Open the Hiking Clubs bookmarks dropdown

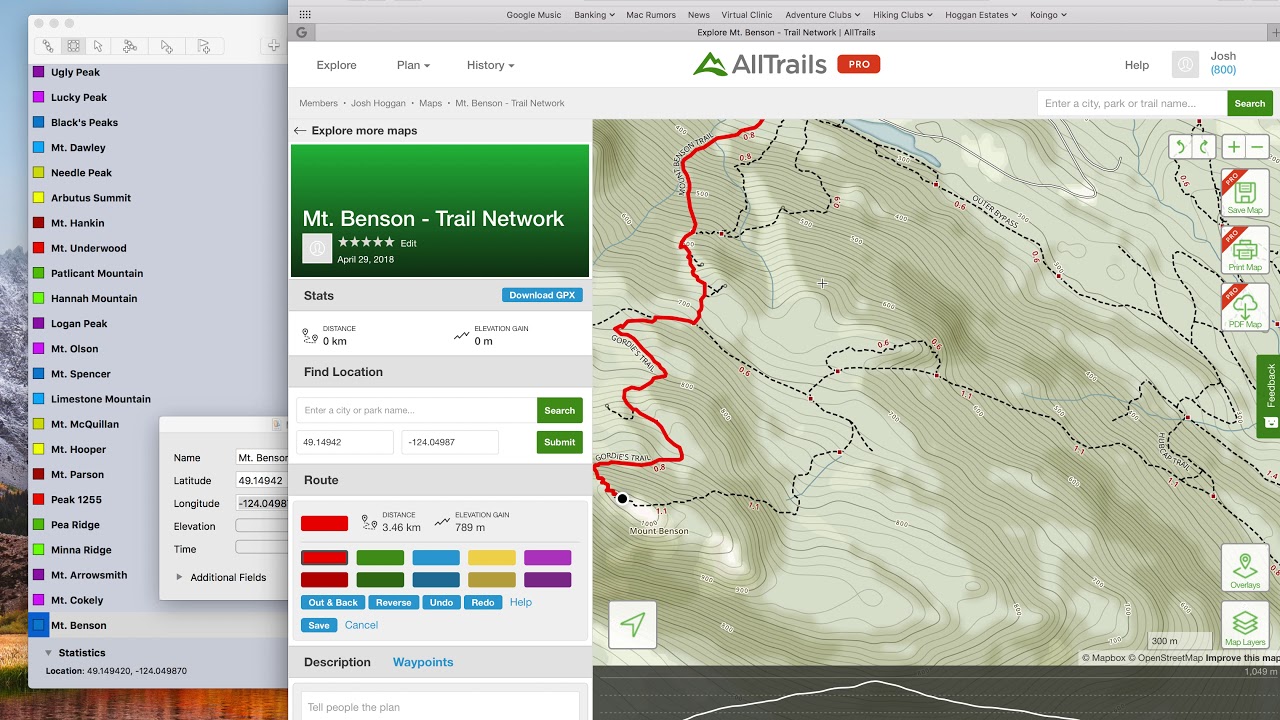(x=902, y=15)
